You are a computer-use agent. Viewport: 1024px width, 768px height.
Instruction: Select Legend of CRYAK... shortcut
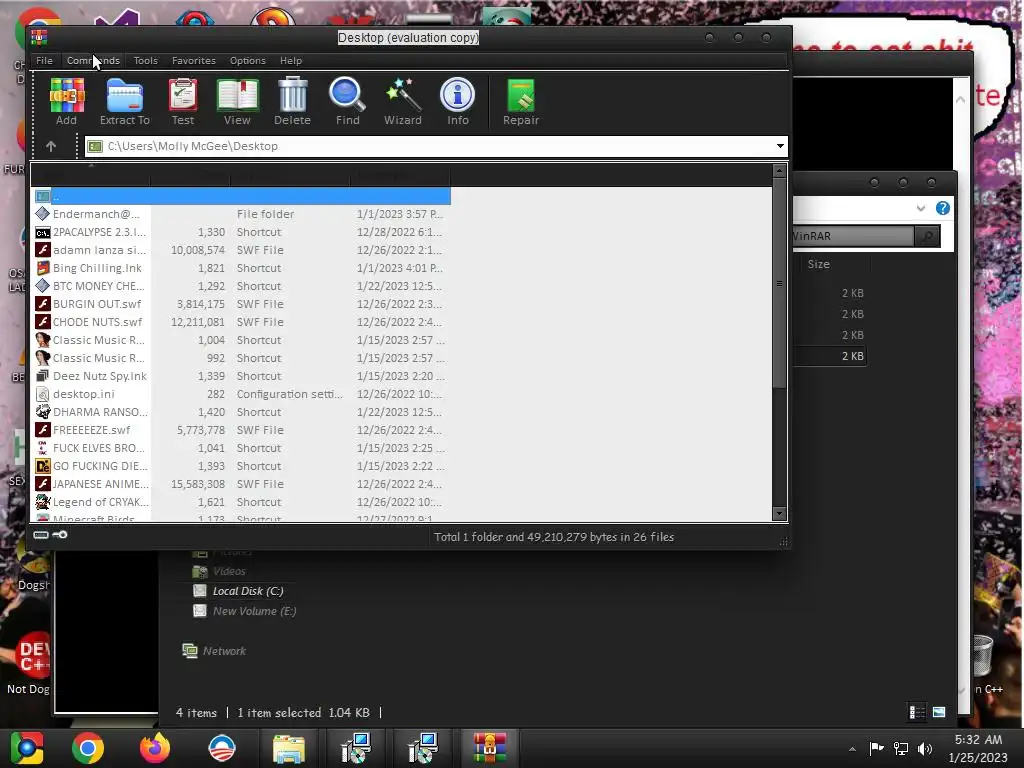click(x=242, y=502)
